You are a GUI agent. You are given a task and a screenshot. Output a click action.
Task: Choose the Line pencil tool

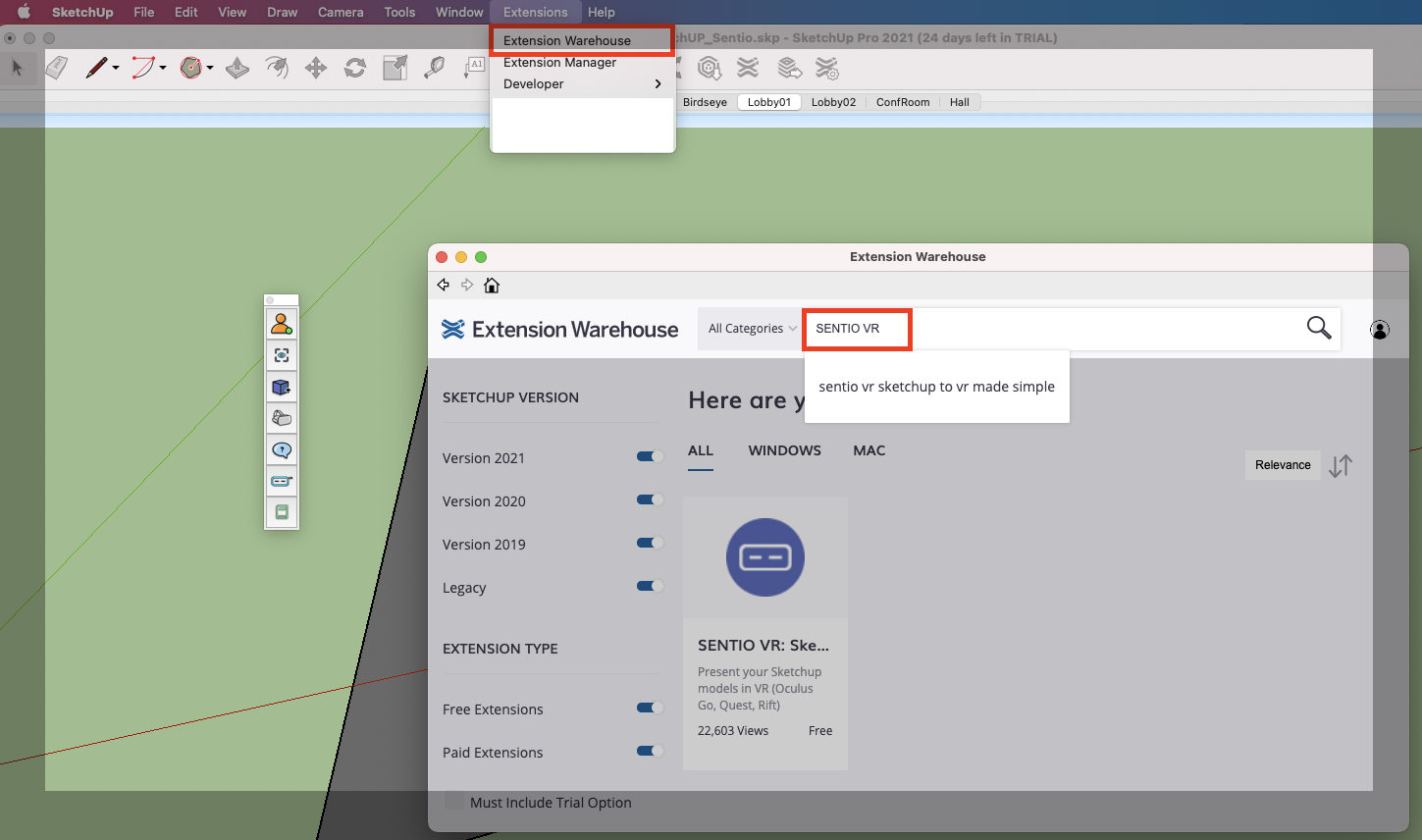click(96, 68)
